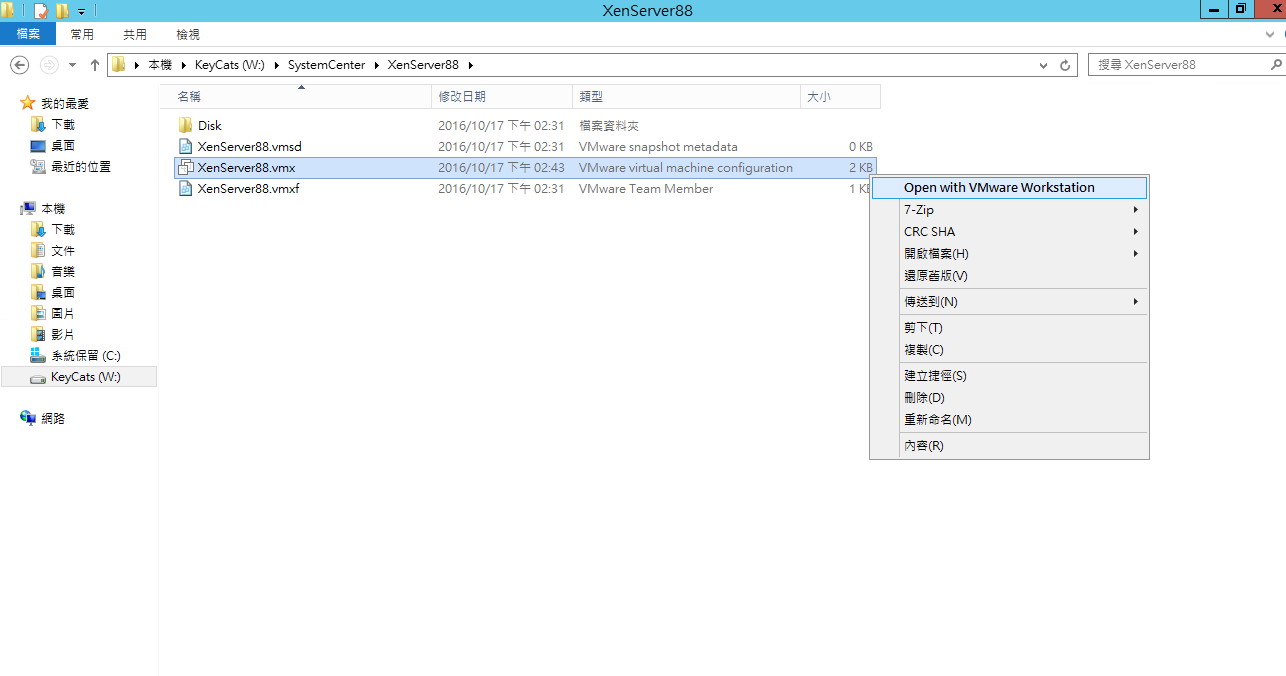Click the chevron after XenServer88 in address bar

(469, 65)
